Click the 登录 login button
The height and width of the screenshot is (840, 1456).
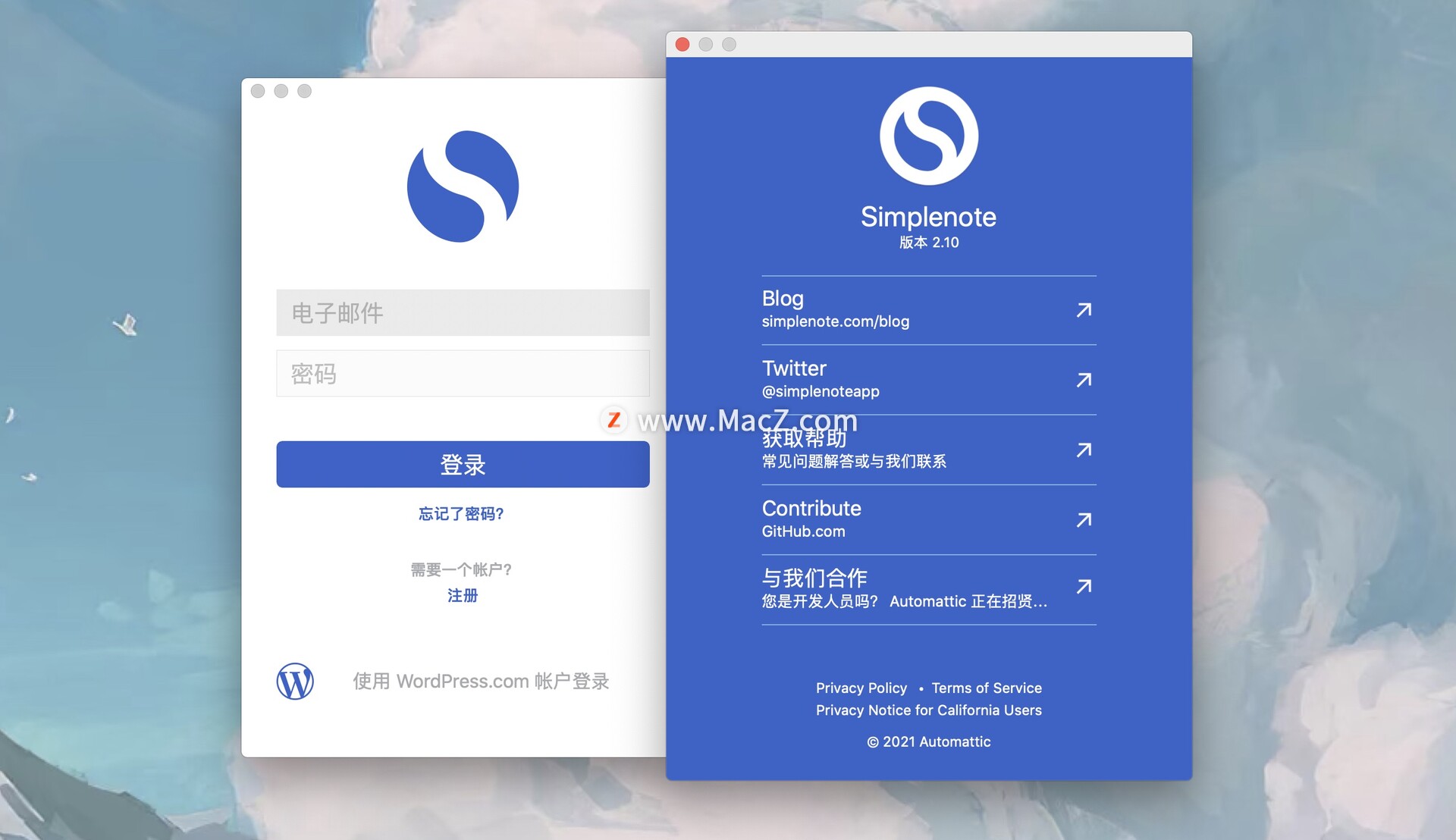(x=463, y=464)
